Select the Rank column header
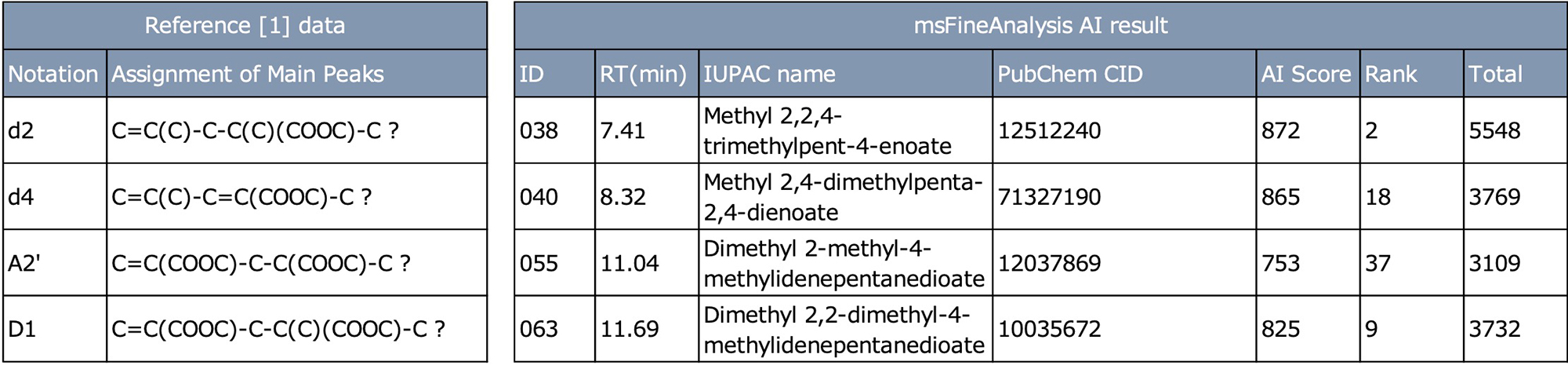1568x365 pixels. (1391, 74)
